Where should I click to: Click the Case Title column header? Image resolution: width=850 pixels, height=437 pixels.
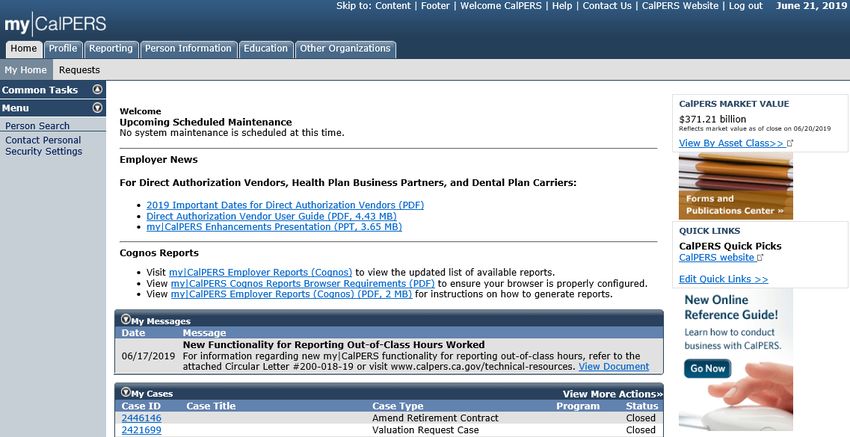(211, 406)
